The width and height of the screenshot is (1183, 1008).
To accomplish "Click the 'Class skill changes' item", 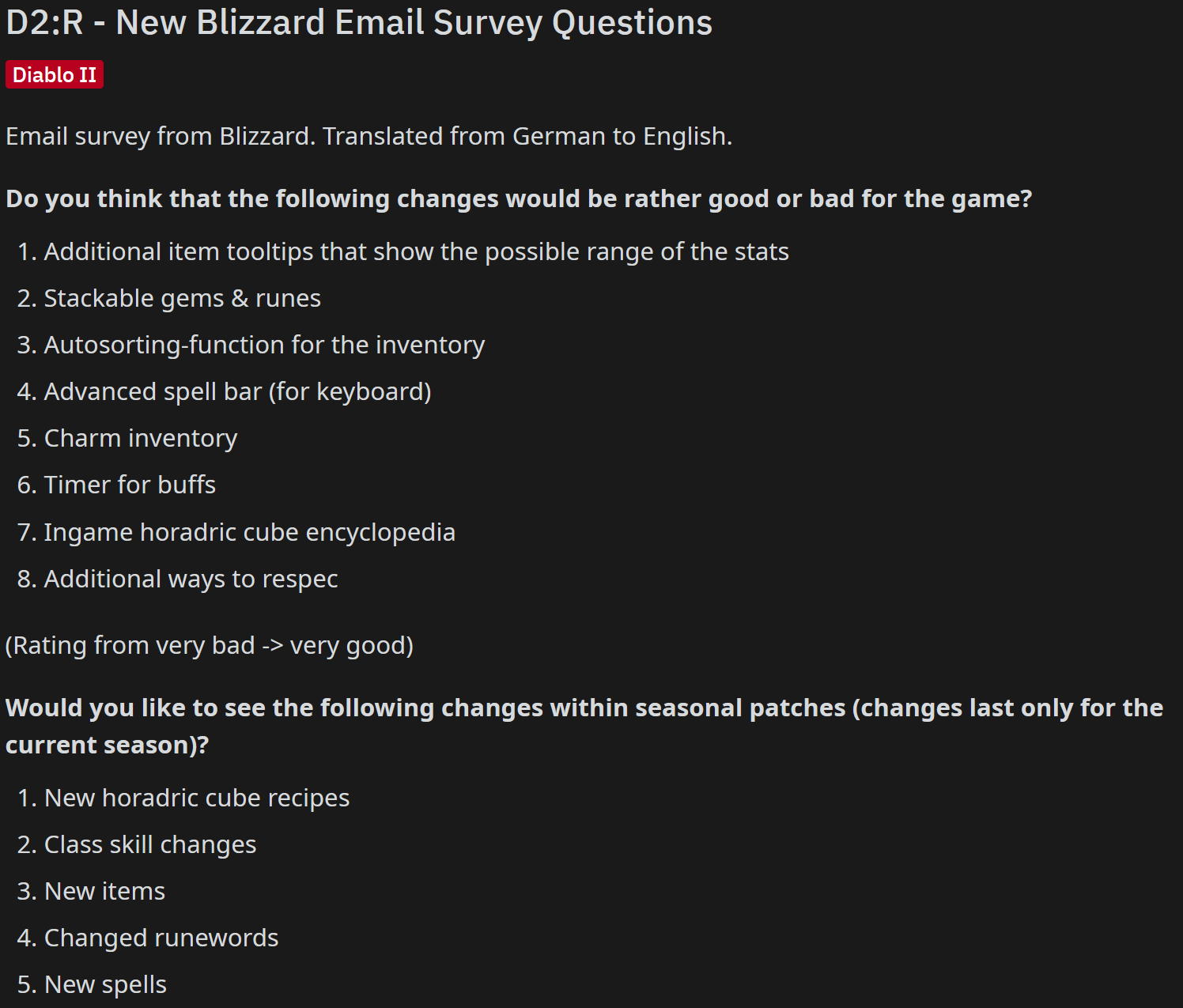I will 150,845.
